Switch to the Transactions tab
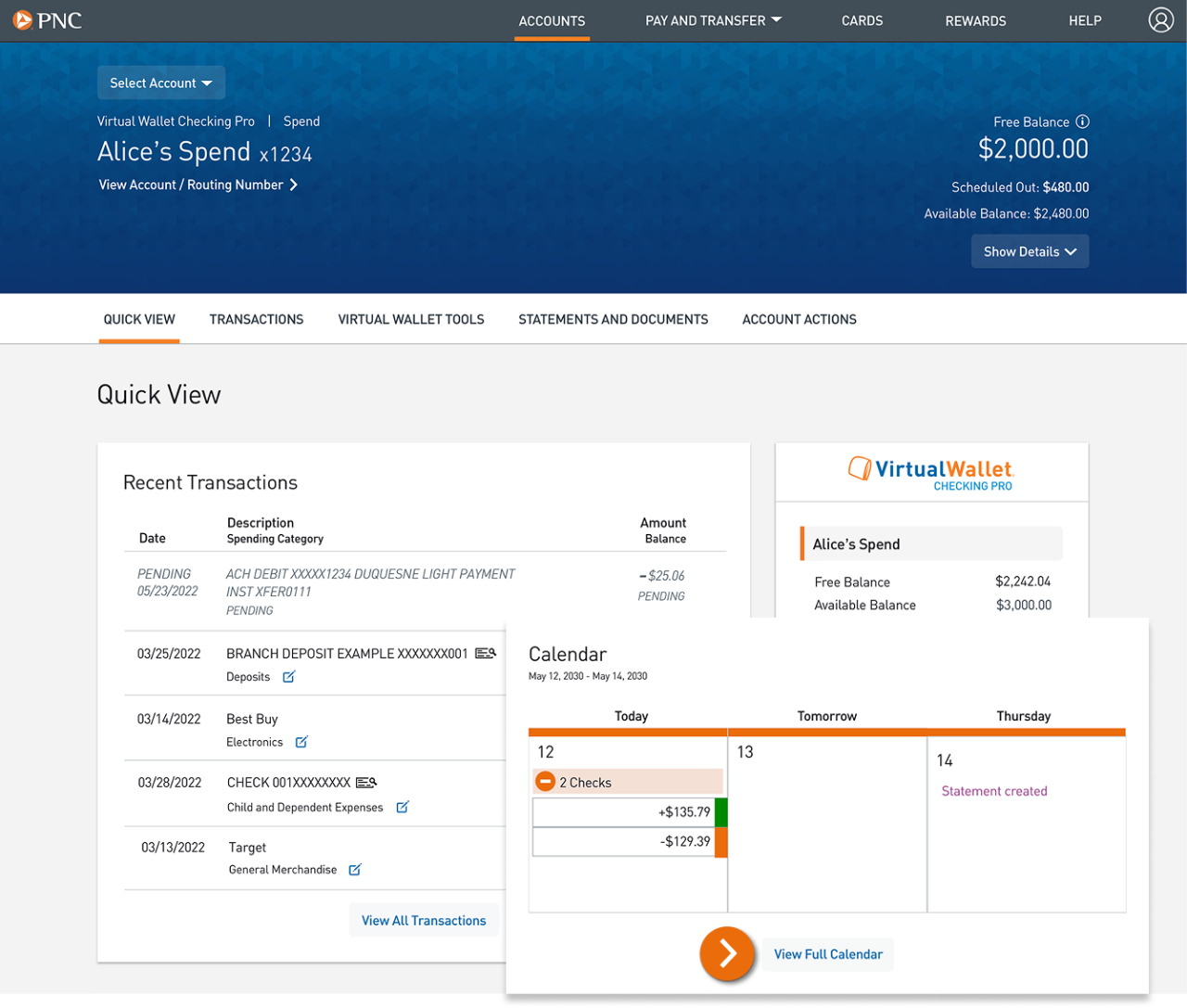The width and height of the screenshot is (1187, 1008). coord(256,319)
